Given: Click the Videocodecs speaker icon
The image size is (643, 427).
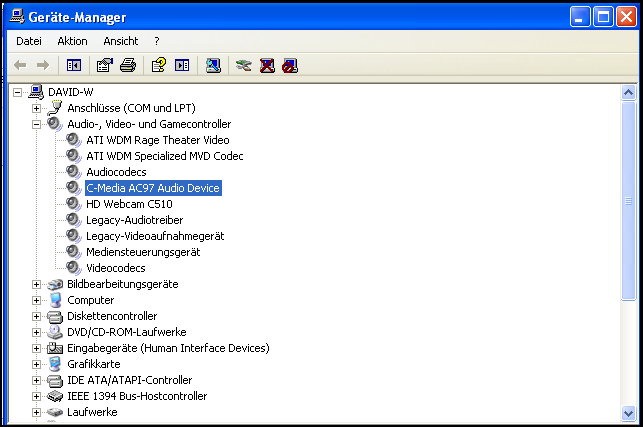Looking at the screenshot, I should (74, 268).
